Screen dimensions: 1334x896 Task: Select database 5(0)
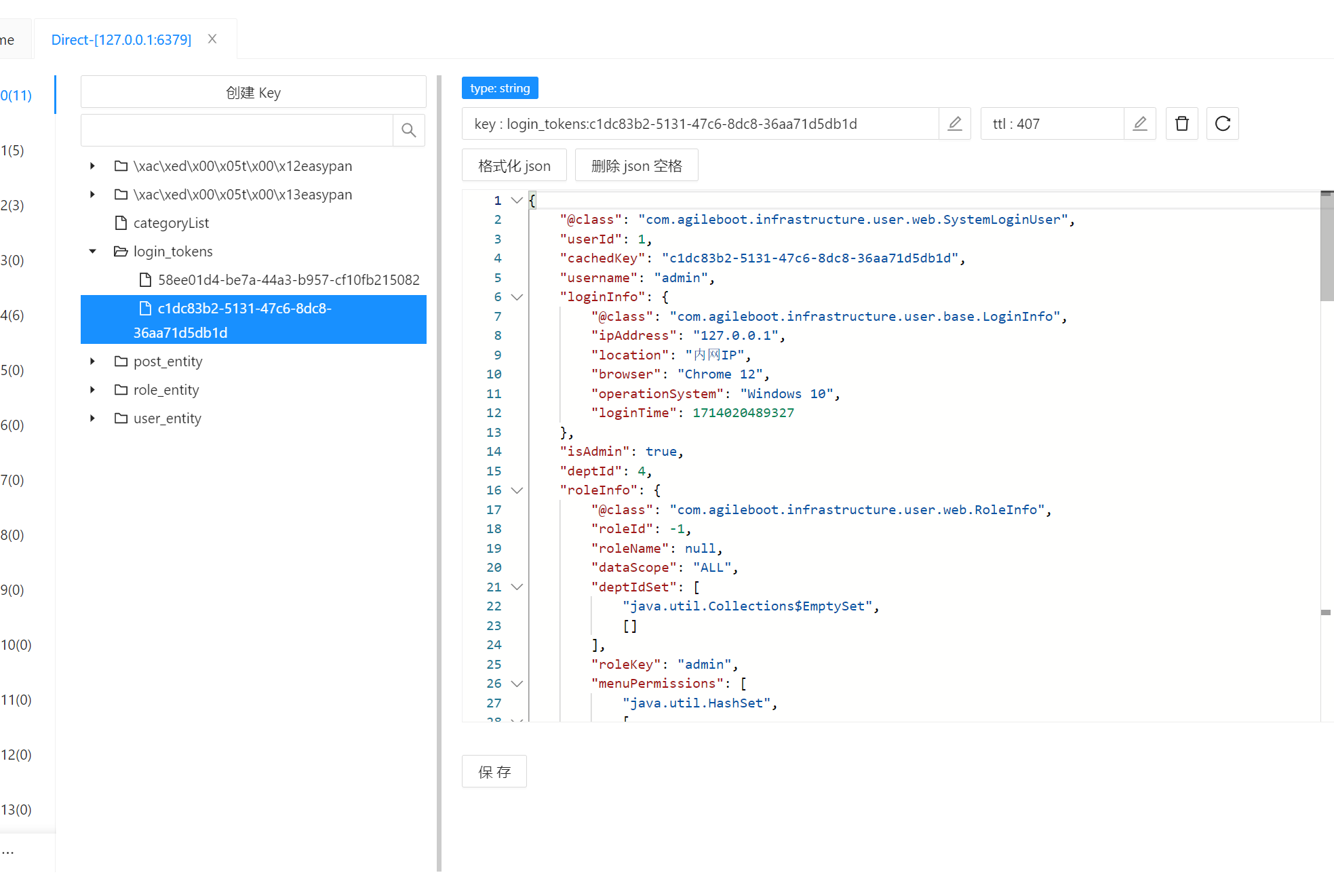point(12,370)
